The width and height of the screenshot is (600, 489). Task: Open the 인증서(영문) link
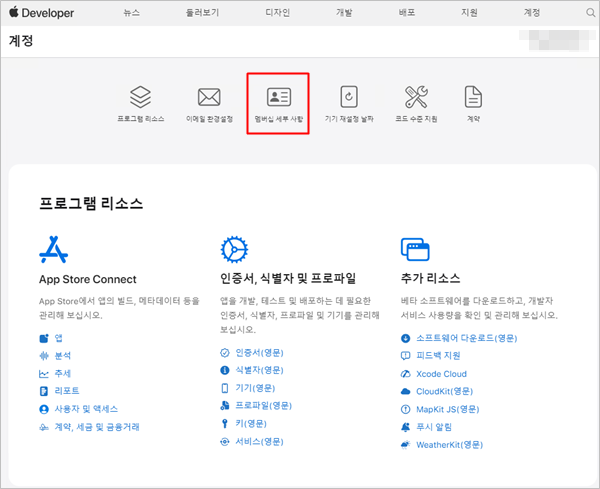[x=259, y=353]
